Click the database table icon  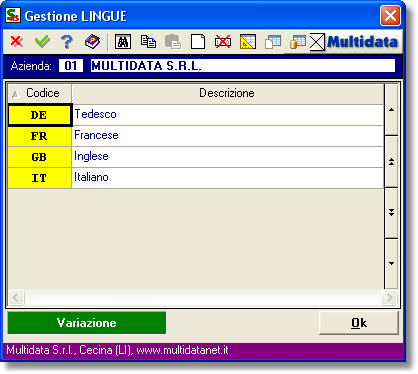click(298, 42)
